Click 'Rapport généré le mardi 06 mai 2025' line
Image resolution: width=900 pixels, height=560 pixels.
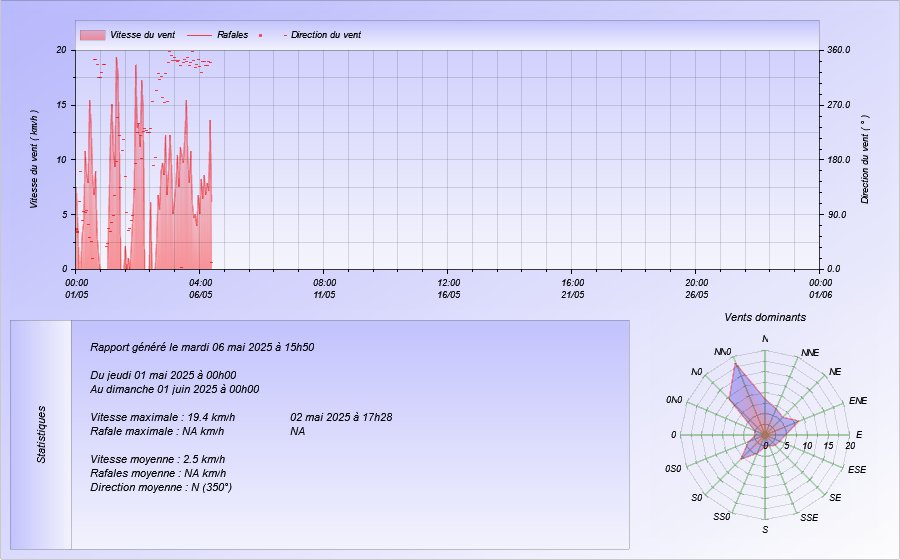[x=202, y=347]
